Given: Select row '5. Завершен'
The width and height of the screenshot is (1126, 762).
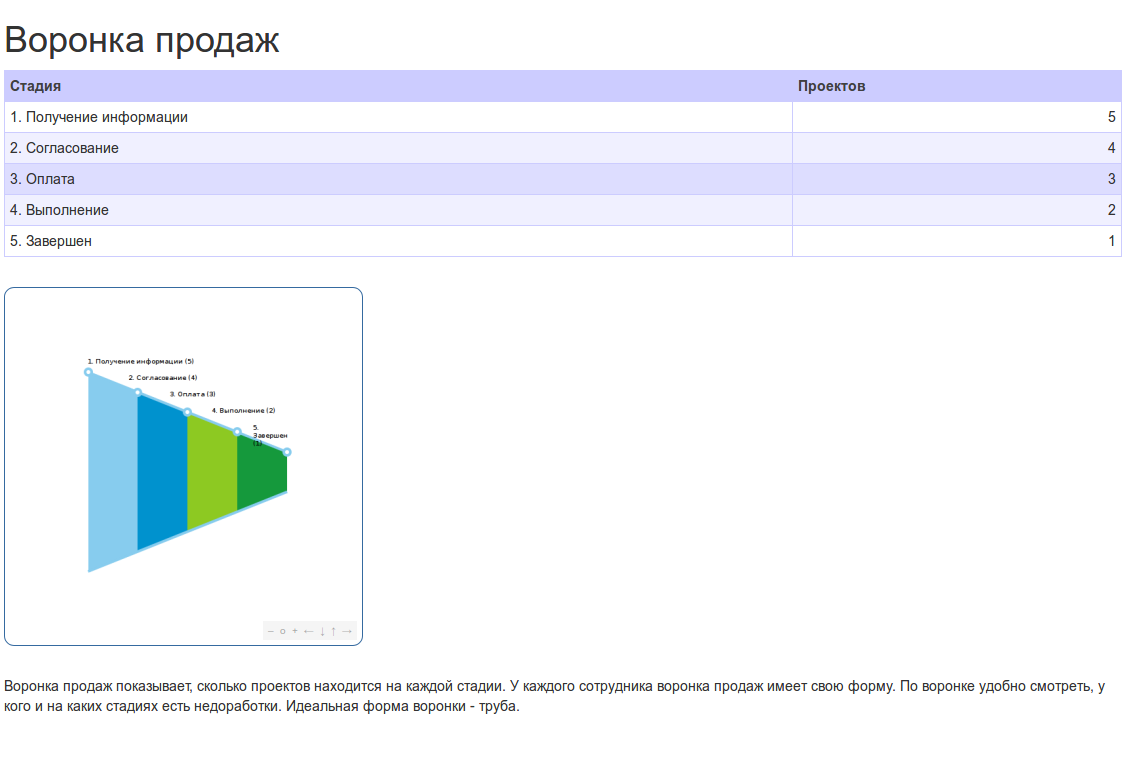Looking at the screenshot, I should [563, 241].
